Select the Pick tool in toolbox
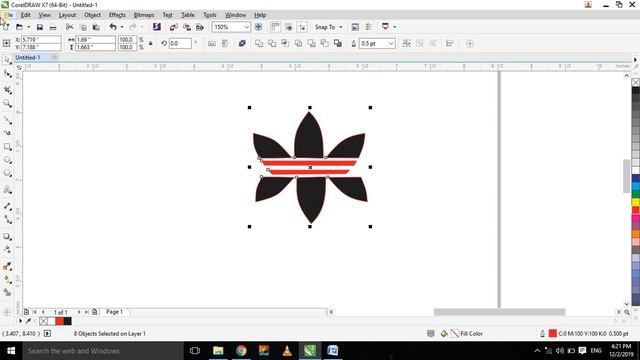This screenshot has width=640, height=360. [x=7, y=60]
